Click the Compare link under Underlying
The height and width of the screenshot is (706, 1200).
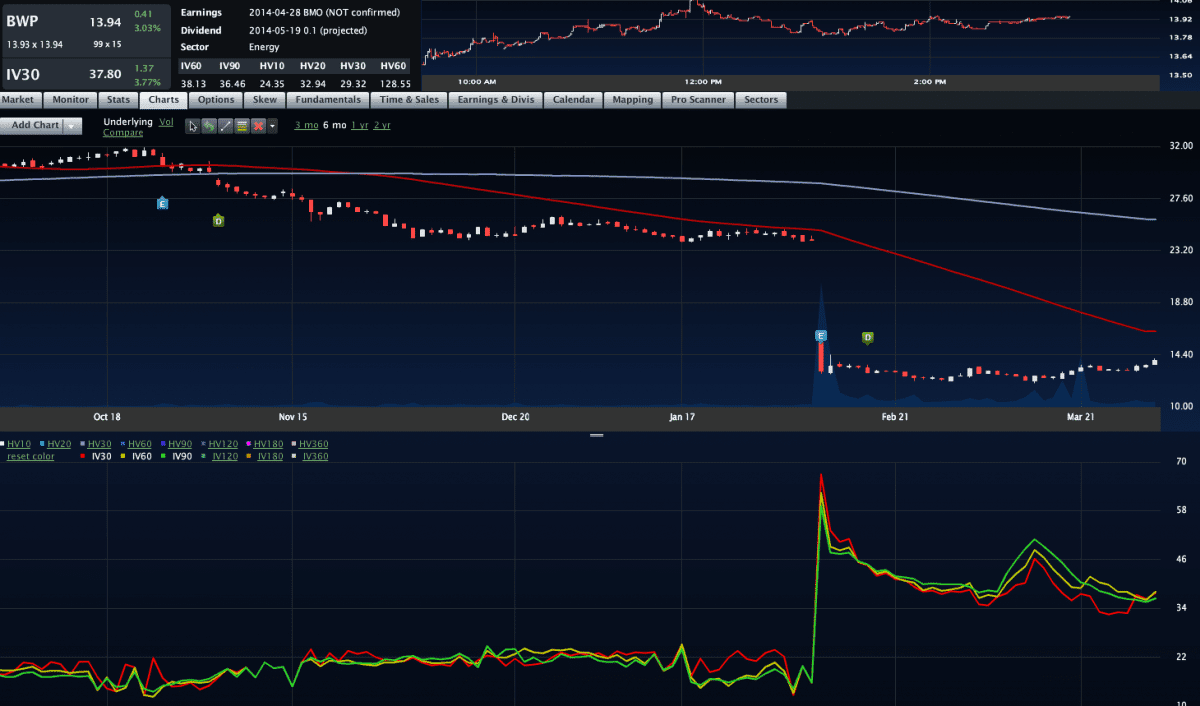coord(123,132)
